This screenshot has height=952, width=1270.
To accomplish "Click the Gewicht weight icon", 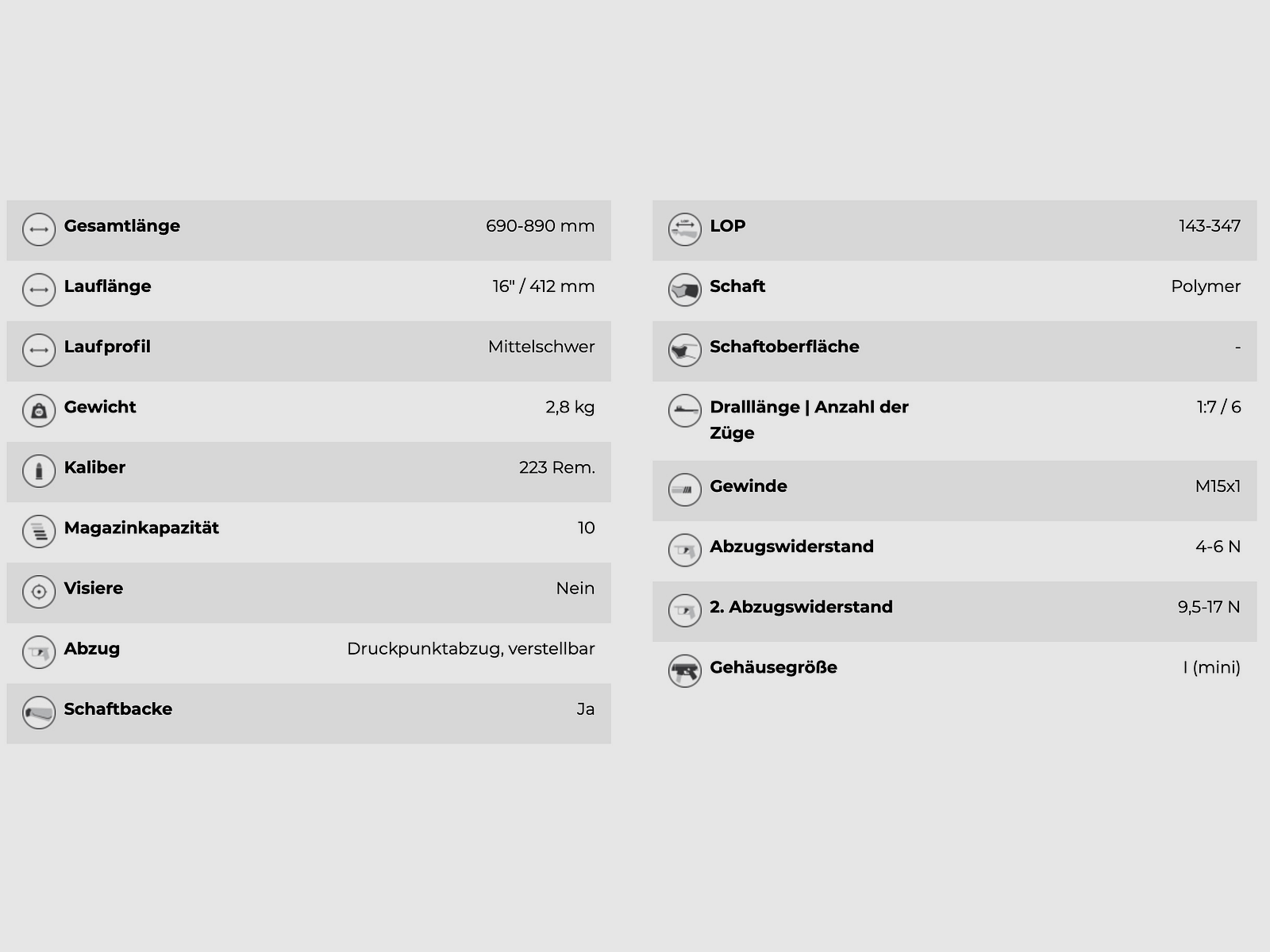I will point(39,411).
